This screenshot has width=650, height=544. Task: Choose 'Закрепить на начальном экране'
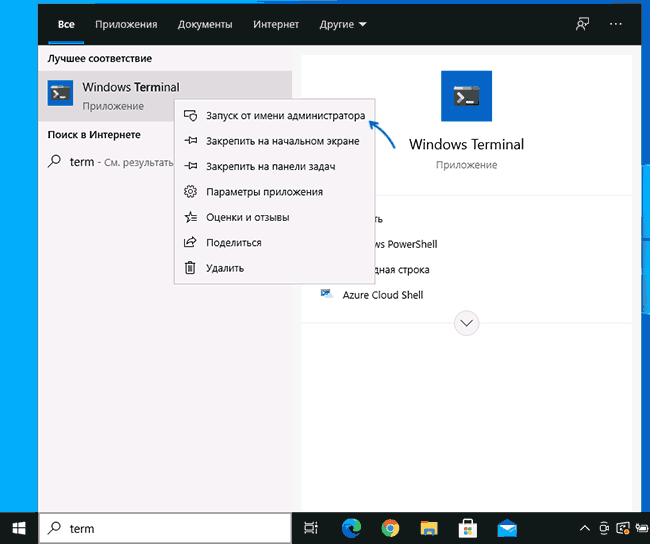274,141
